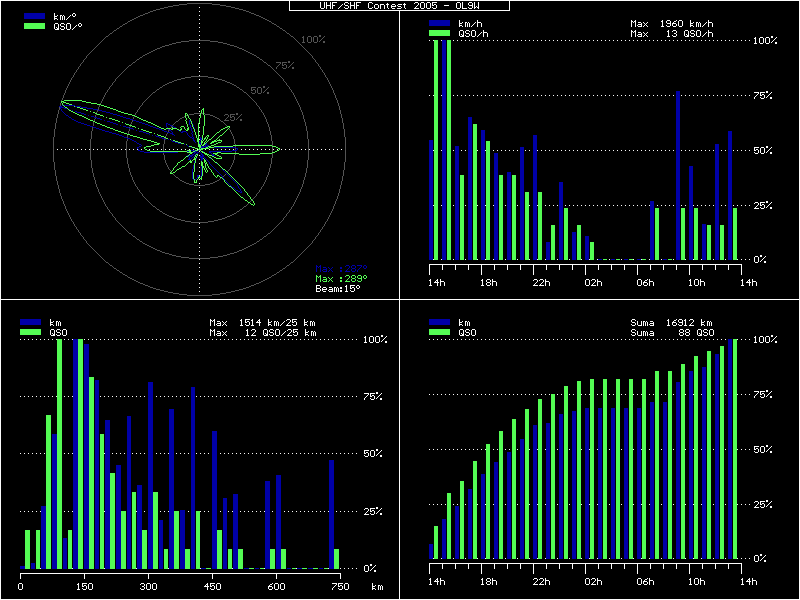The width and height of the screenshot is (800, 600).
Task: Click the 'Suma 88 QSO' total
Action: tap(672, 333)
